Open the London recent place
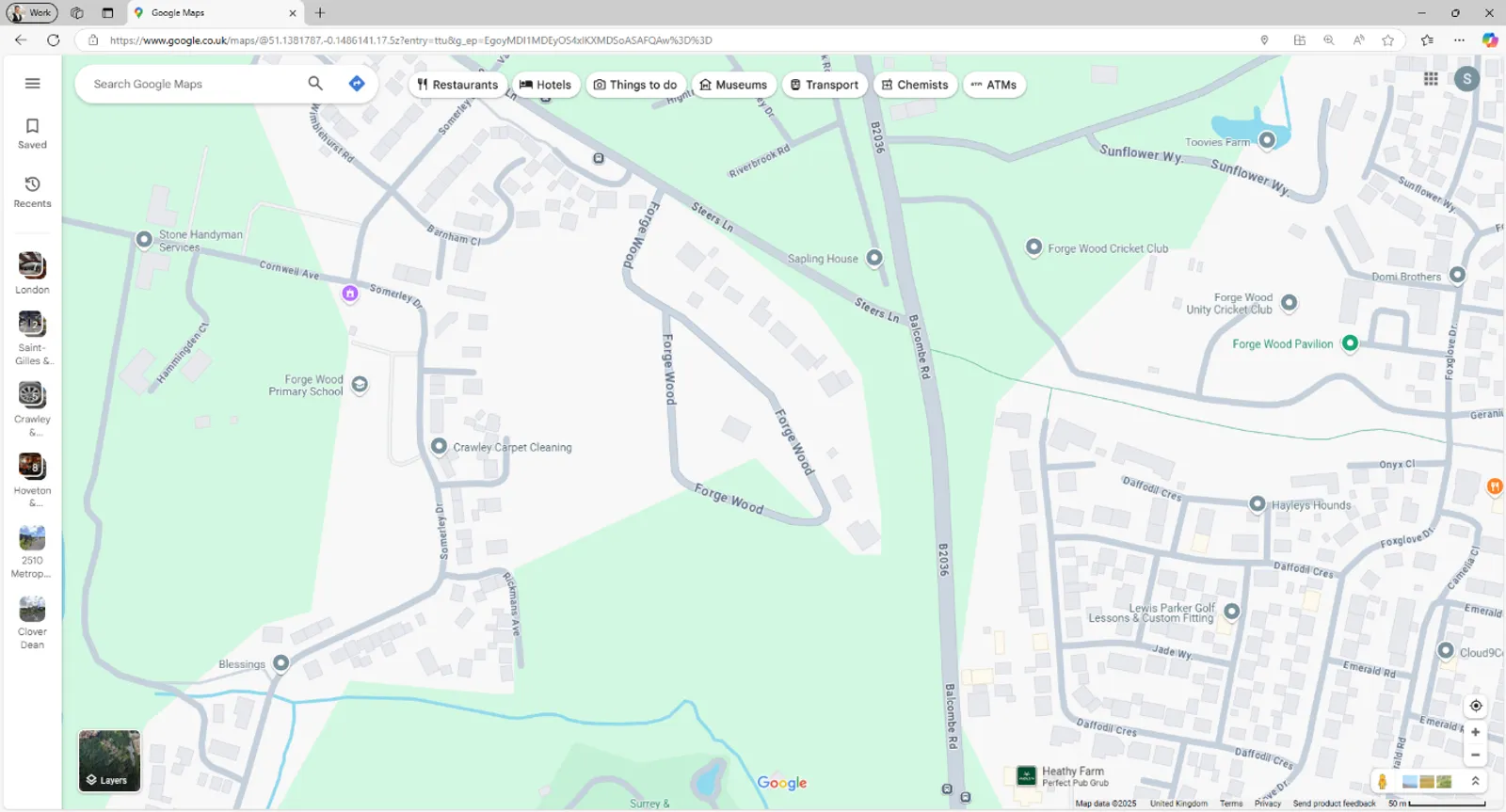The width and height of the screenshot is (1506, 812). [32, 273]
